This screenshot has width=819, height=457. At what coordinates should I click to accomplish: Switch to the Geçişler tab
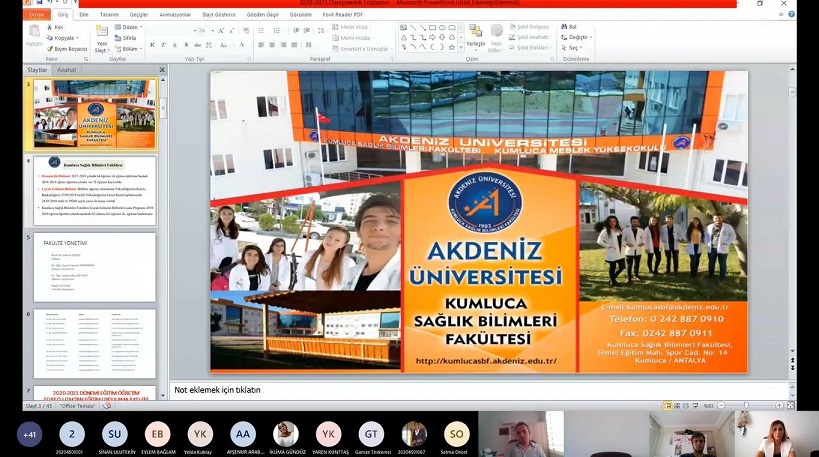(139, 15)
